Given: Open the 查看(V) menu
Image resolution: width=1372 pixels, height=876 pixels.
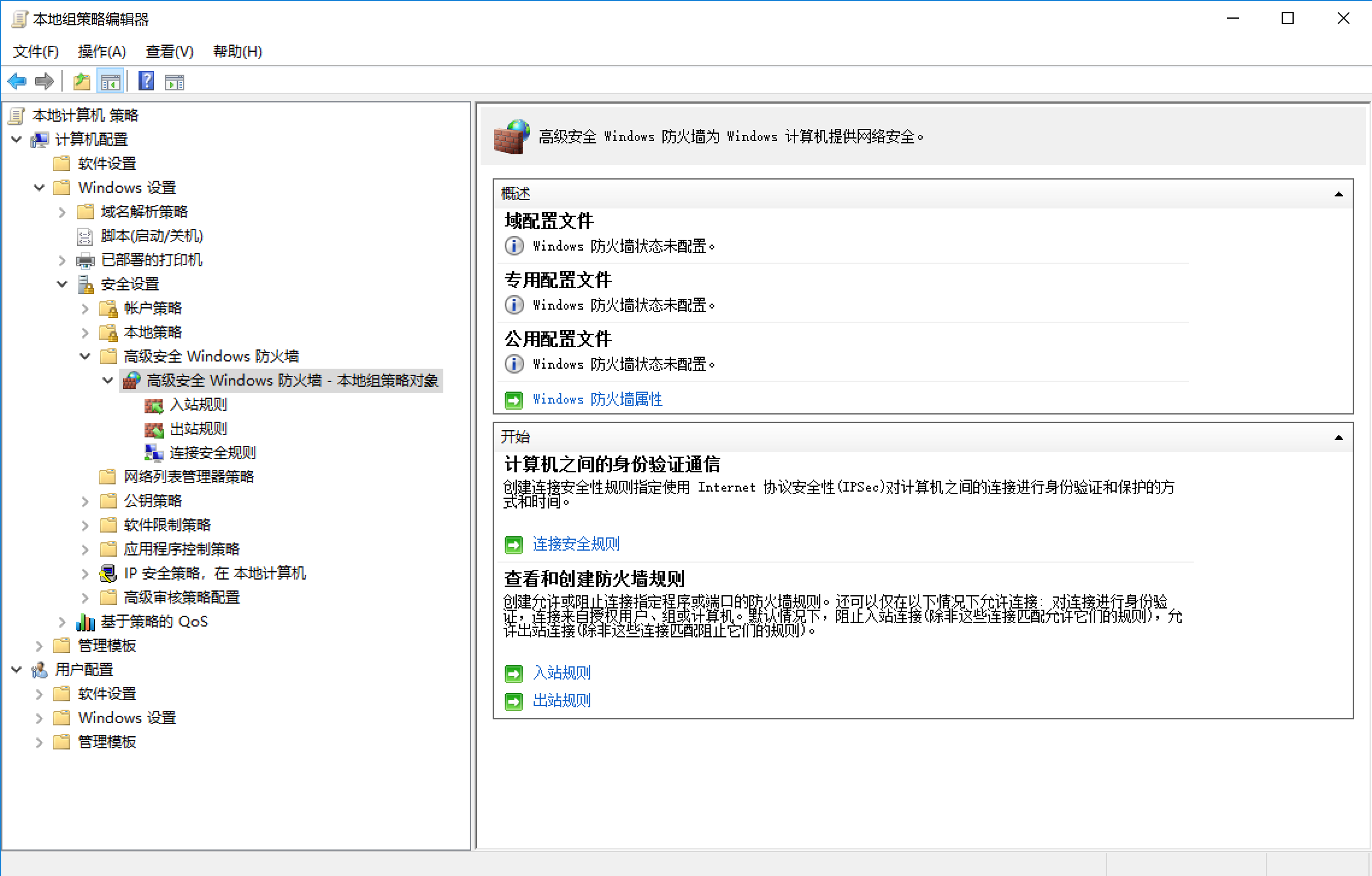Looking at the screenshot, I should [169, 52].
